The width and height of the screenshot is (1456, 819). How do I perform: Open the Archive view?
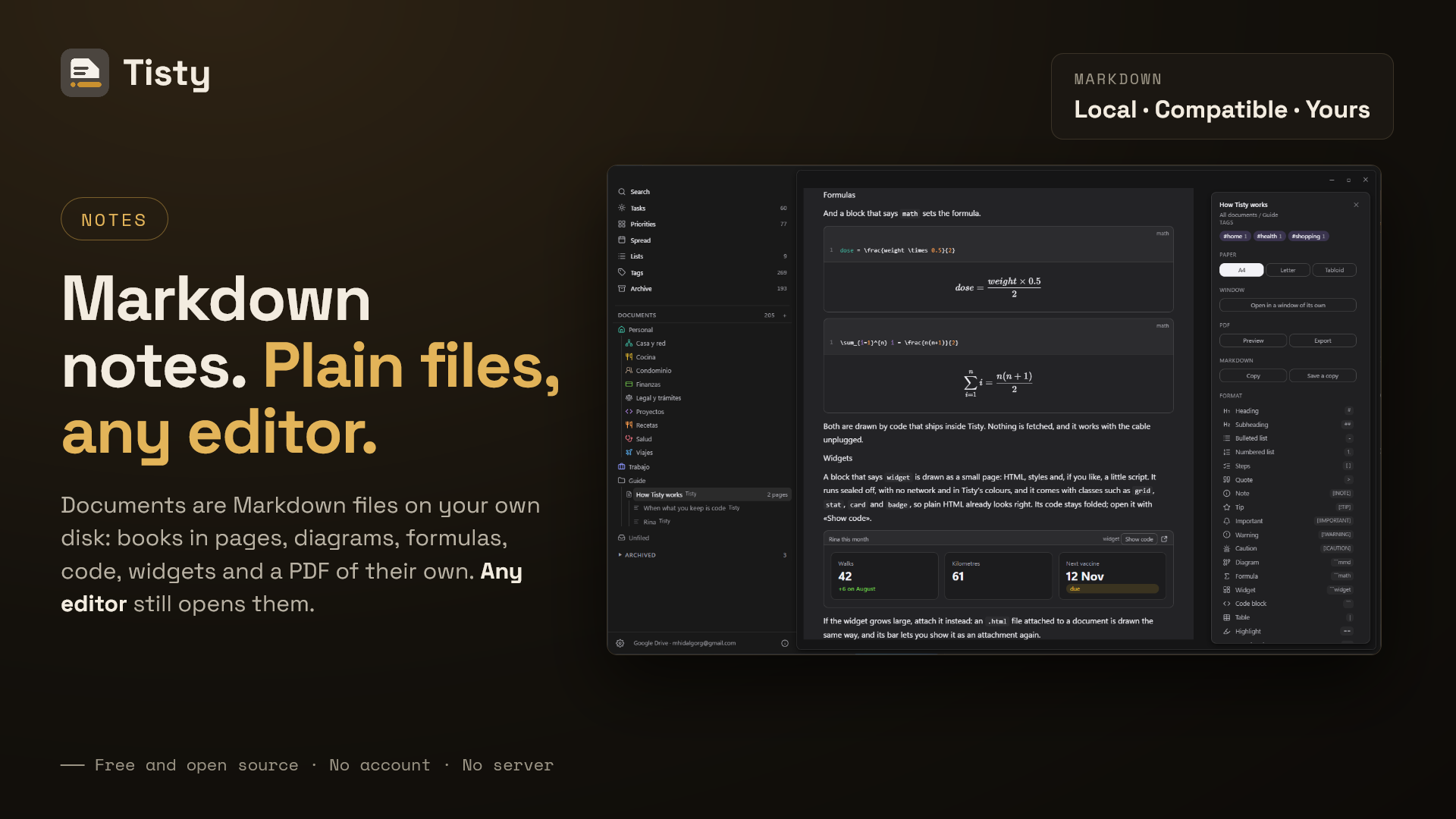tap(703, 289)
